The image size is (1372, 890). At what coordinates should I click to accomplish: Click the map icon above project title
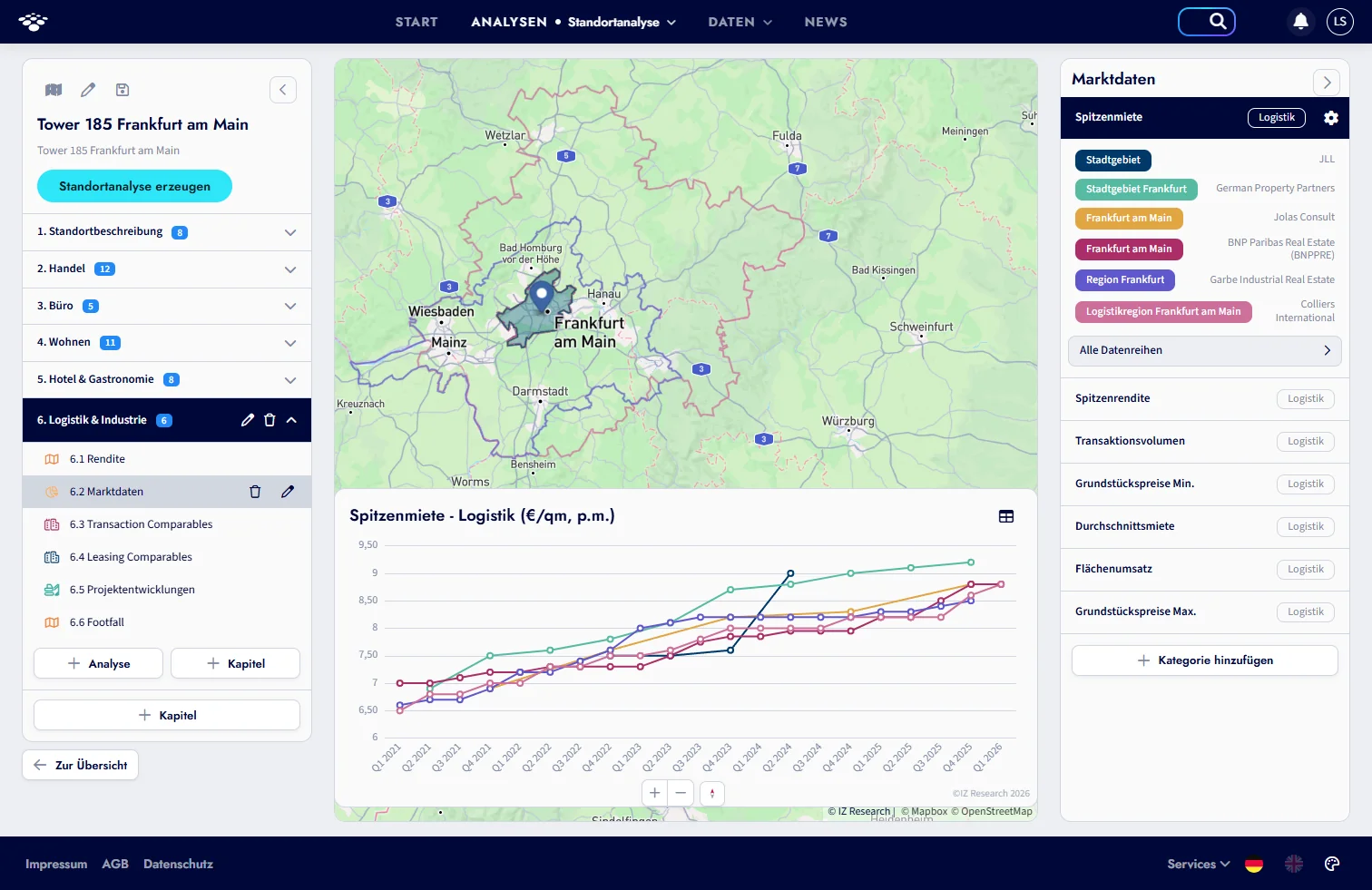pos(54,90)
